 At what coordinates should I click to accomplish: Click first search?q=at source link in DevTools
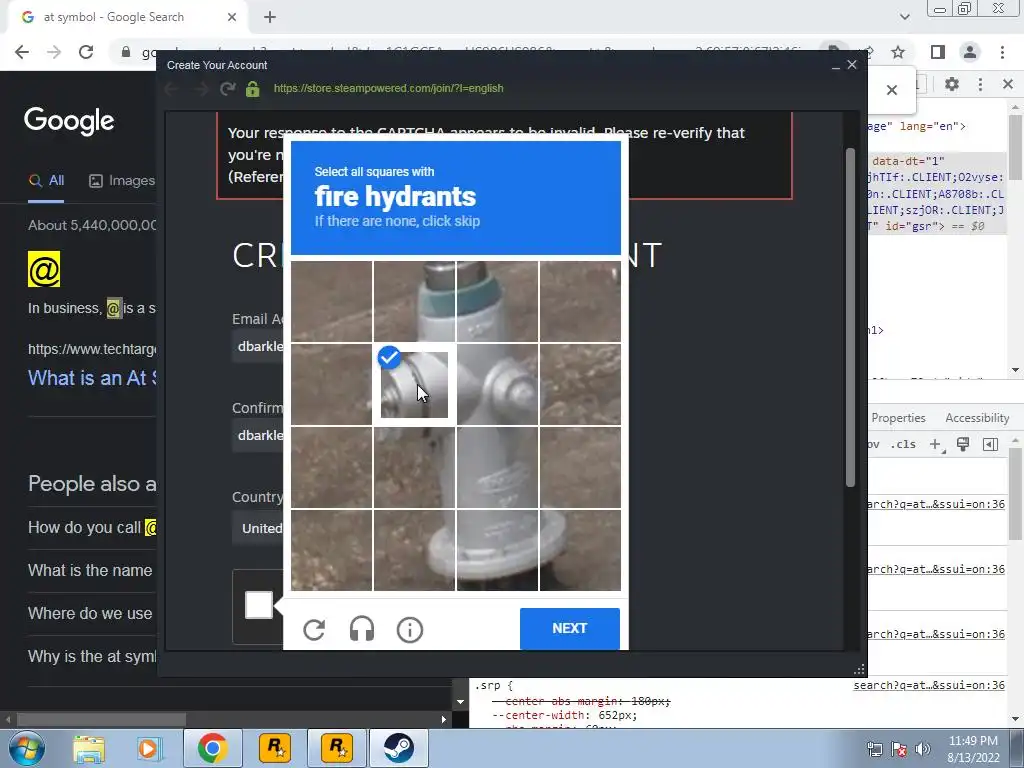[936, 504]
